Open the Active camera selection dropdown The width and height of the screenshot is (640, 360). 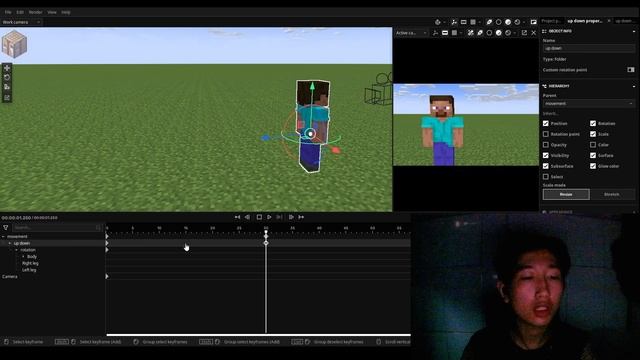pyautogui.click(x=411, y=33)
